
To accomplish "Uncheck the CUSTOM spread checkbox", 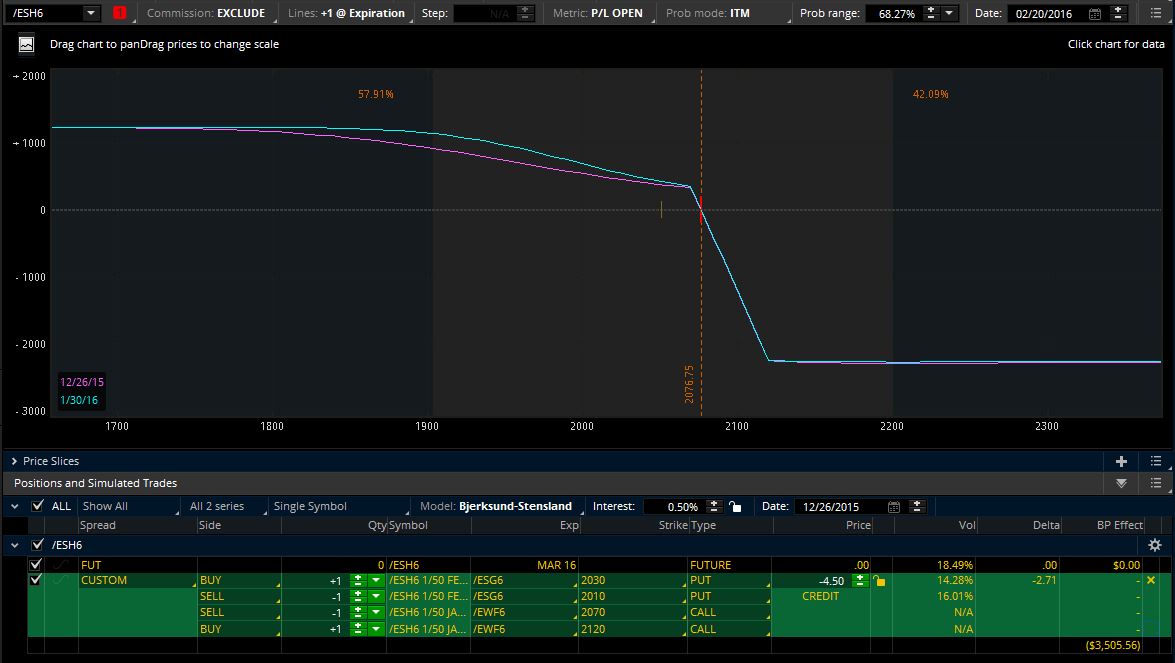I will [36, 580].
